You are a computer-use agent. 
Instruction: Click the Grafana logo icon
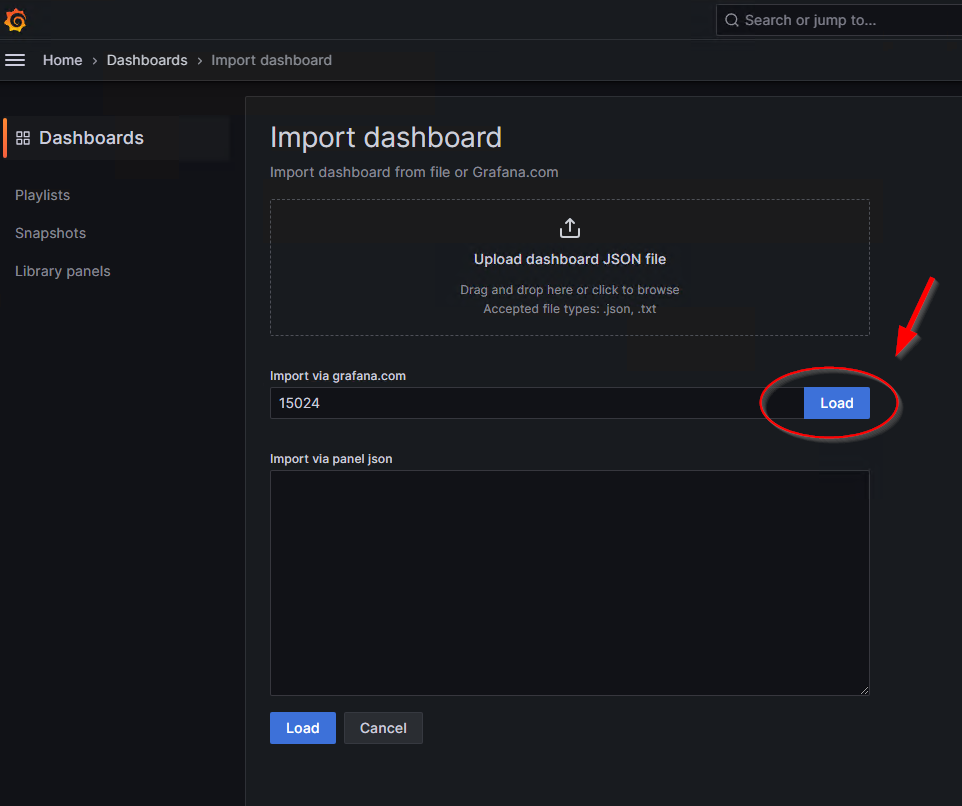tap(15, 20)
